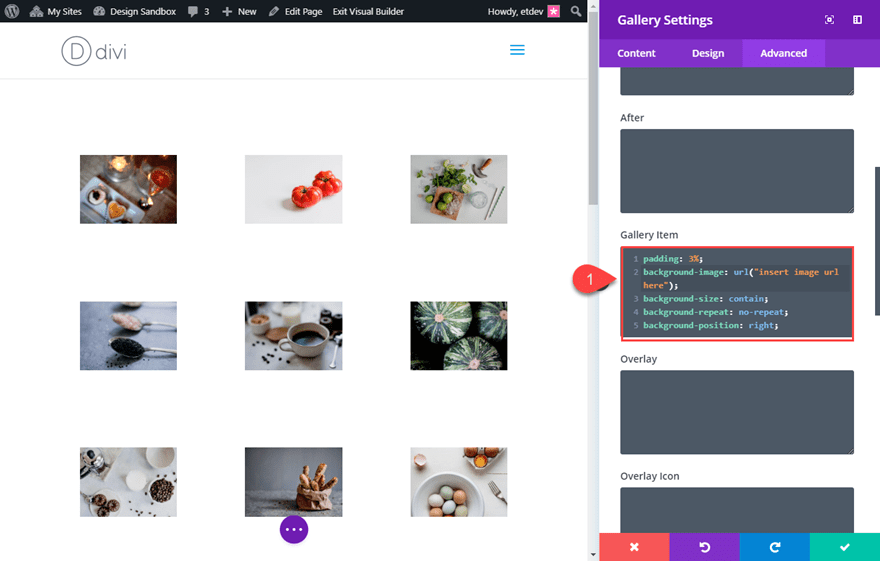Click the snap-to-sidebar icon in Gallery Settings

[x=857, y=20]
